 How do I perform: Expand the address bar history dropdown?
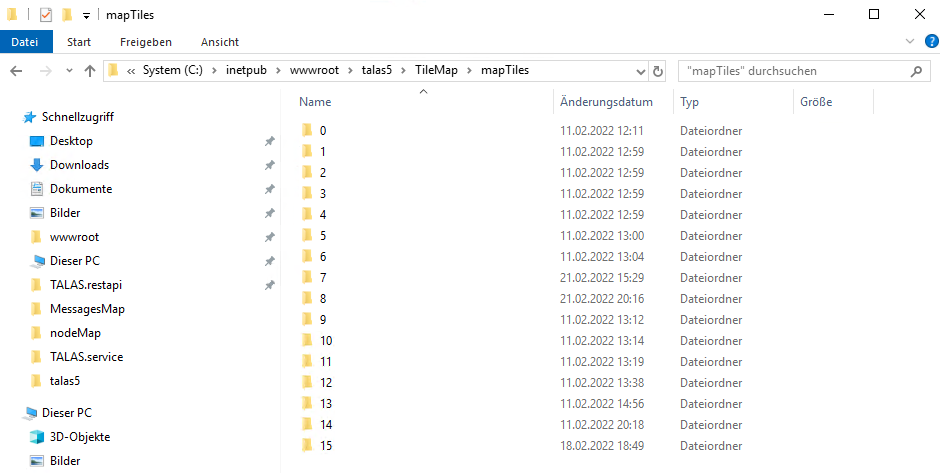point(641,71)
